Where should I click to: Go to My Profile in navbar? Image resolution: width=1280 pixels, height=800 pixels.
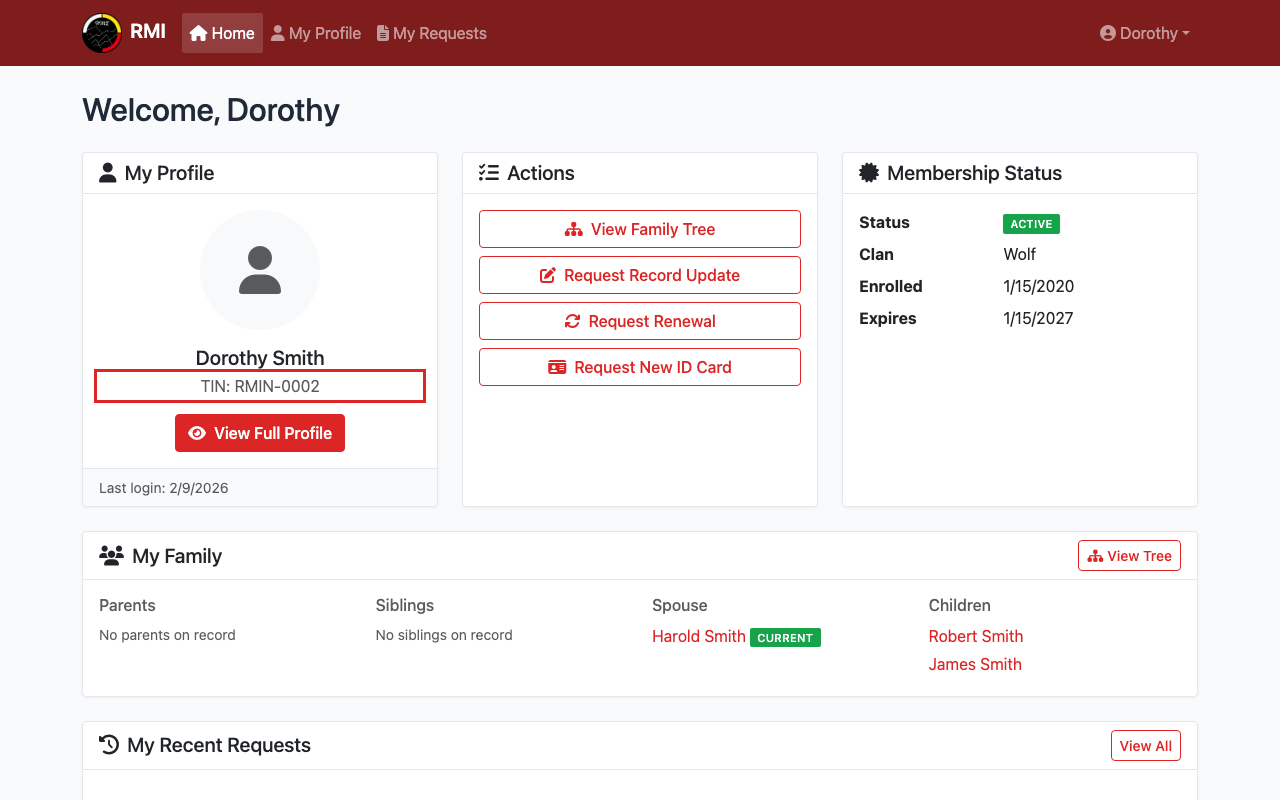pyautogui.click(x=316, y=33)
